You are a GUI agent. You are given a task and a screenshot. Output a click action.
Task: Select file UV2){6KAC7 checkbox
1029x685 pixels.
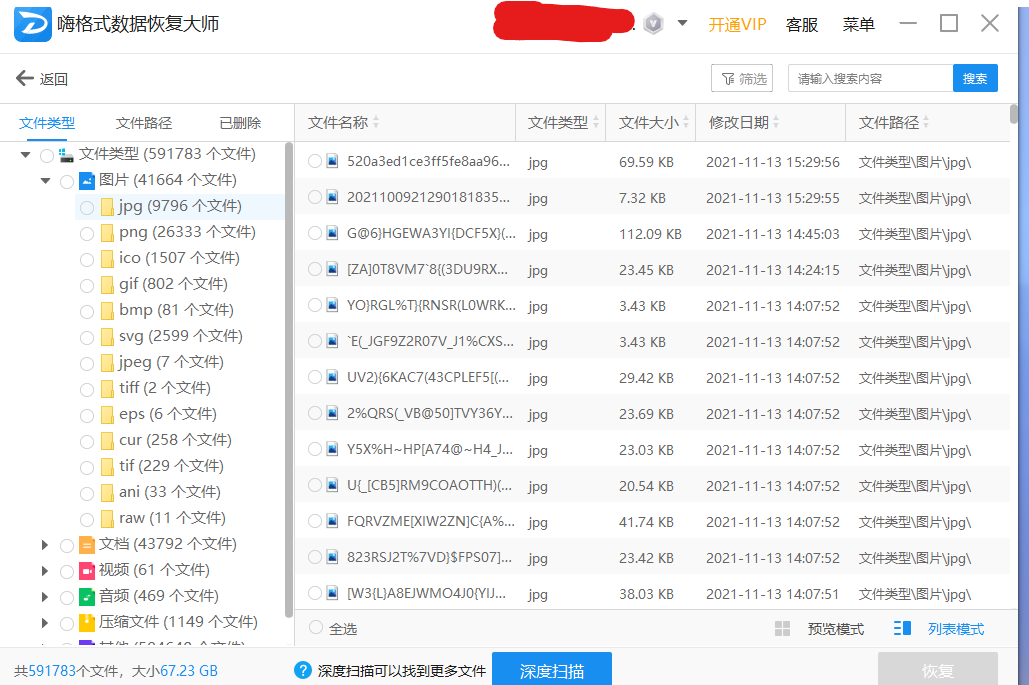[x=315, y=377]
